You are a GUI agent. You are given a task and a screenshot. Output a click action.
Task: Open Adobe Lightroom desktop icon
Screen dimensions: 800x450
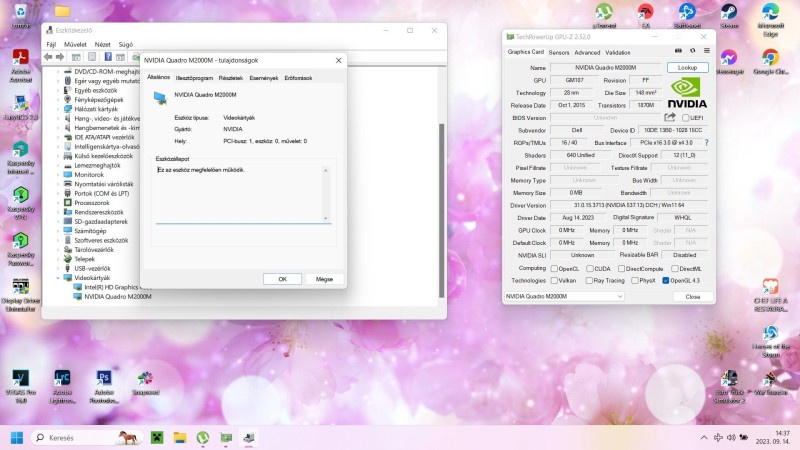click(x=62, y=386)
